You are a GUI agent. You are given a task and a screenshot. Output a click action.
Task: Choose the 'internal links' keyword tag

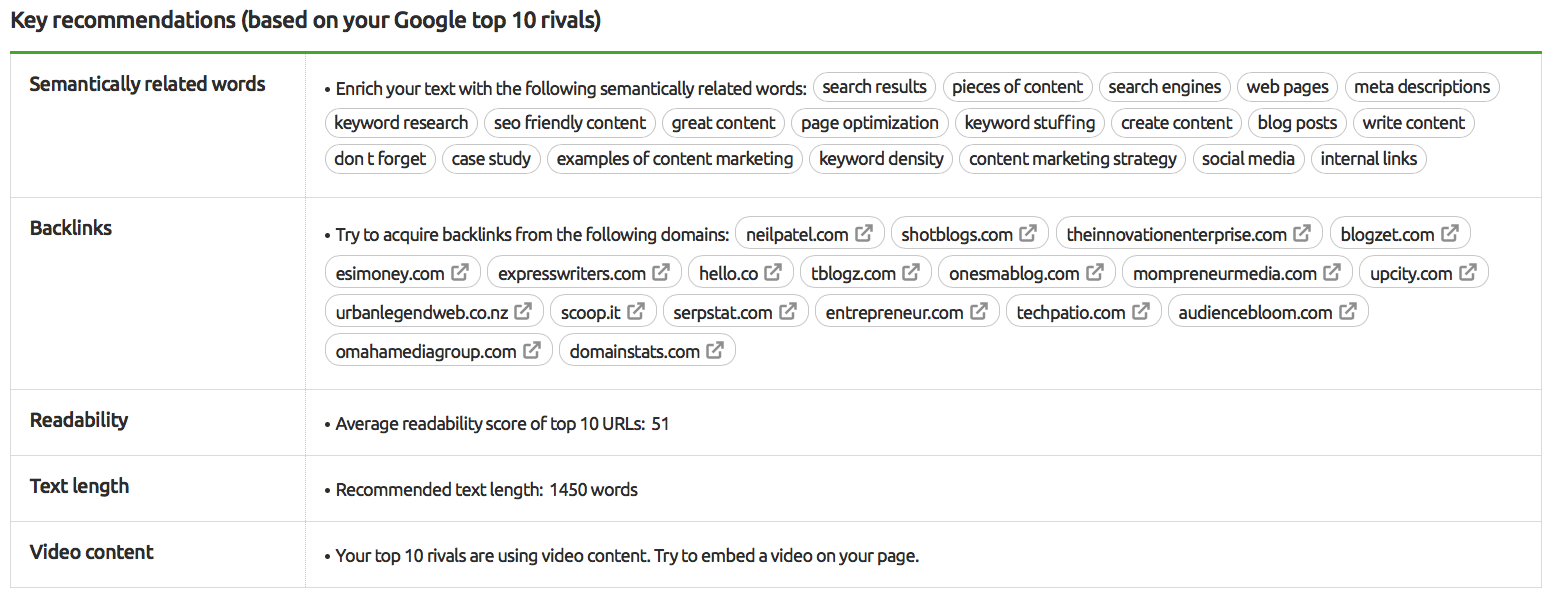pyautogui.click(x=1369, y=159)
